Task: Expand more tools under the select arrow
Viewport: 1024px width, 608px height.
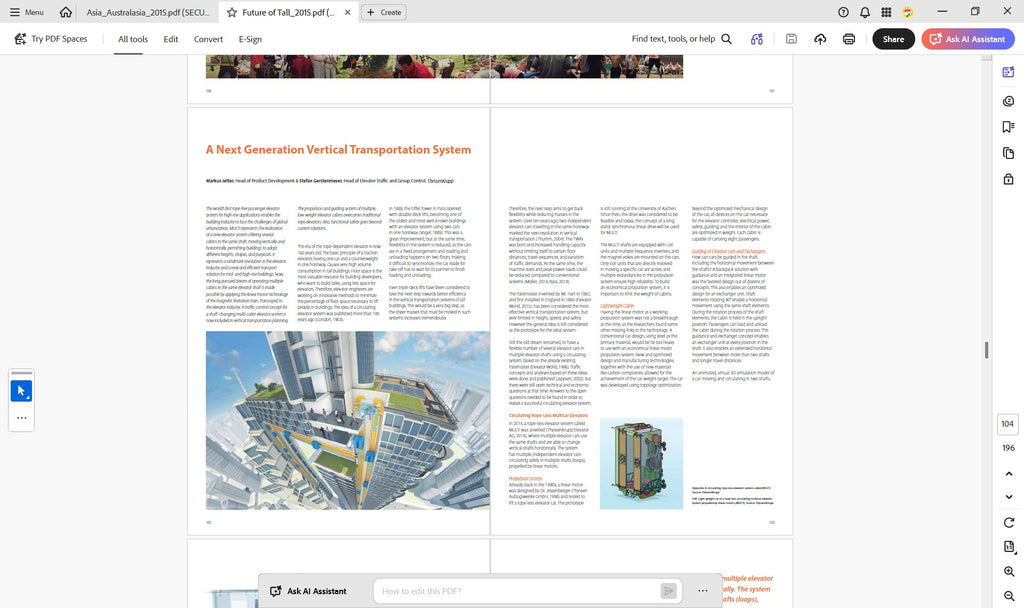Action: point(22,418)
